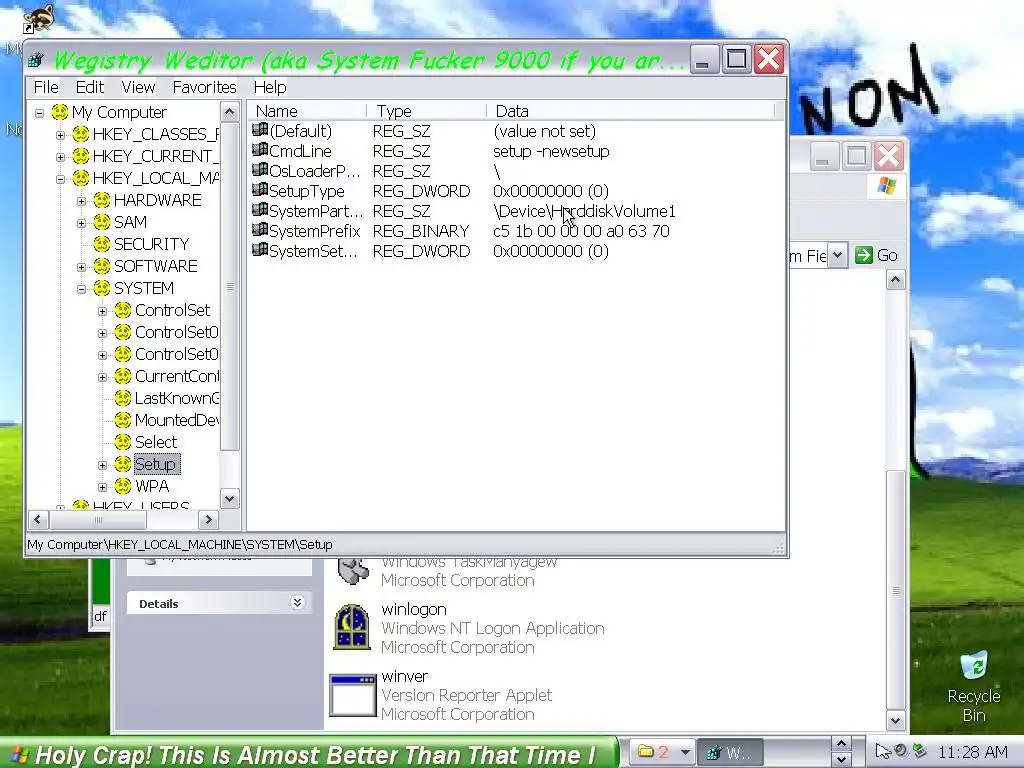This screenshot has width=1024, height=768.
Task: Click the SAM key smiley icon
Action: [102, 222]
